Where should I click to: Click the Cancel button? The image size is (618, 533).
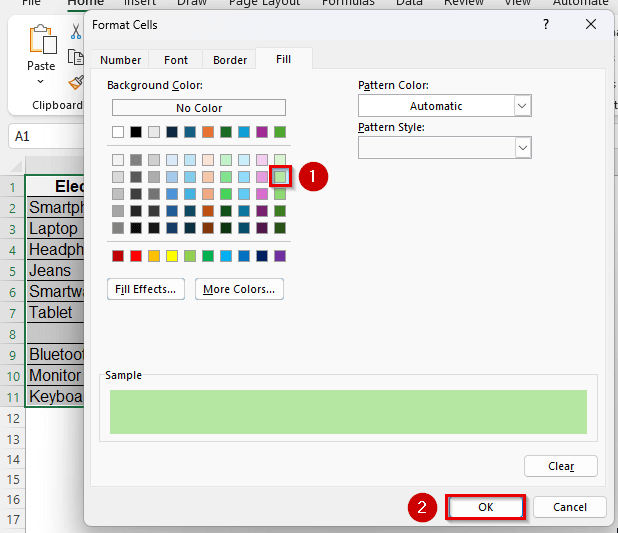coord(569,507)
